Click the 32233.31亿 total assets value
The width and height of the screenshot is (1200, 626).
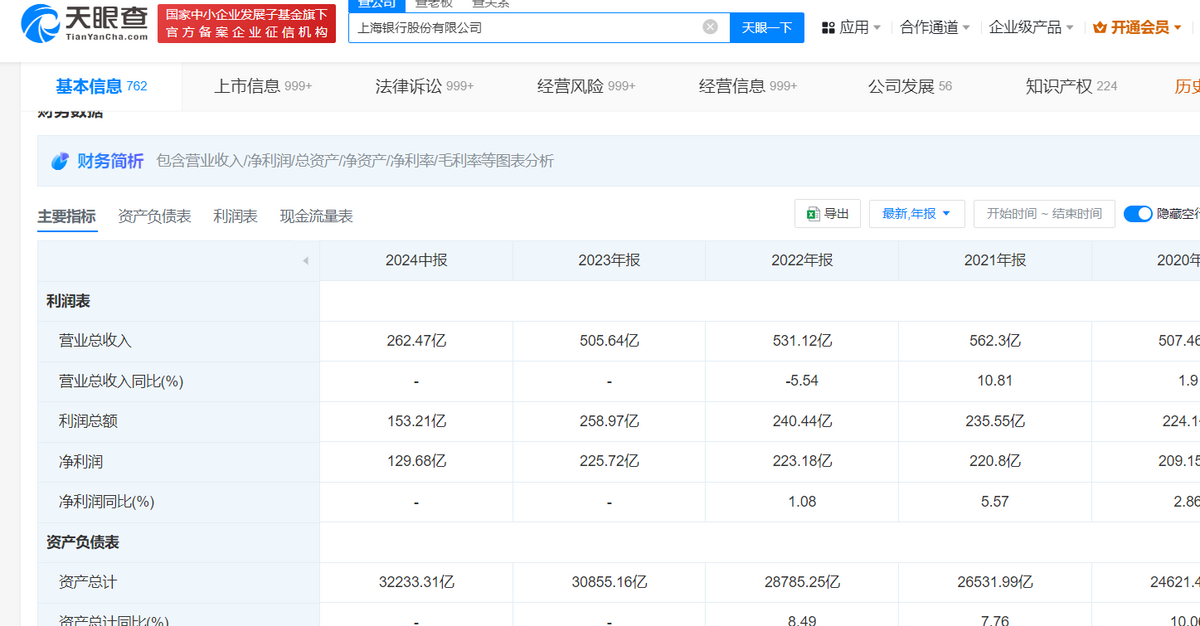click(416, 581)
